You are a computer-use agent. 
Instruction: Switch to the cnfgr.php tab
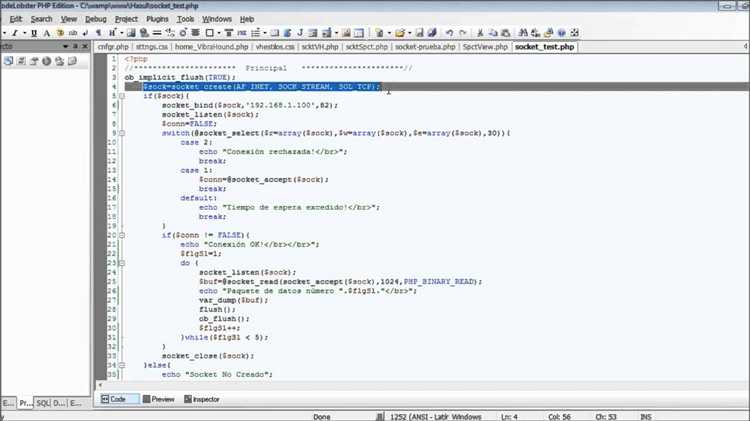coord(113,47)
